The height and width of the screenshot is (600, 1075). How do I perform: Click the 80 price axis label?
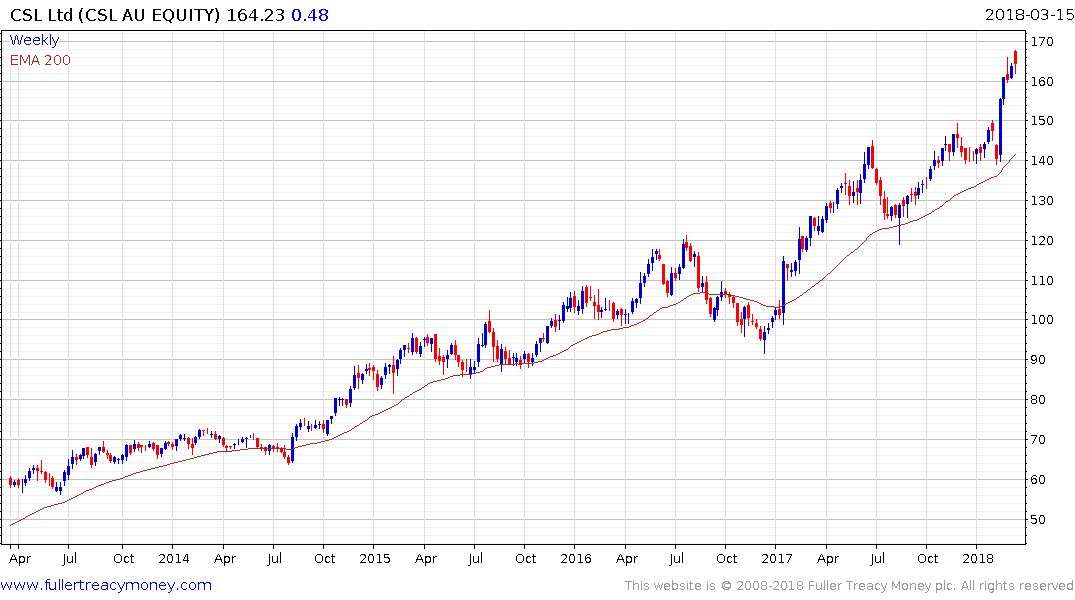[1038, 400]
